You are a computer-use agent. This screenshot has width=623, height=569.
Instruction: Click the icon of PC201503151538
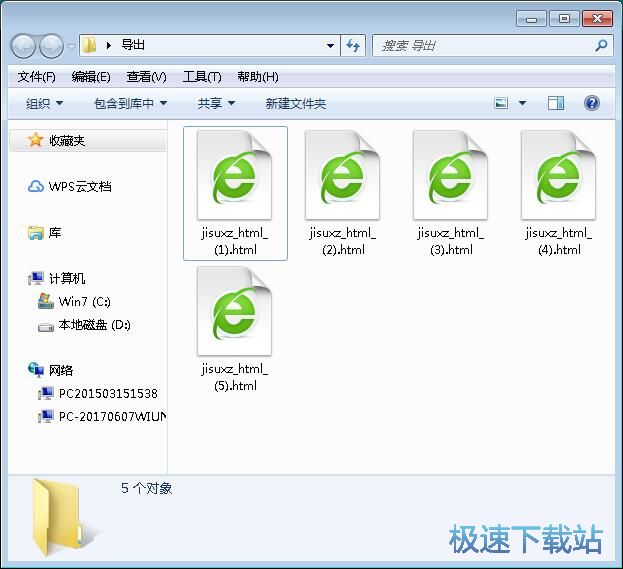(46, 393)
